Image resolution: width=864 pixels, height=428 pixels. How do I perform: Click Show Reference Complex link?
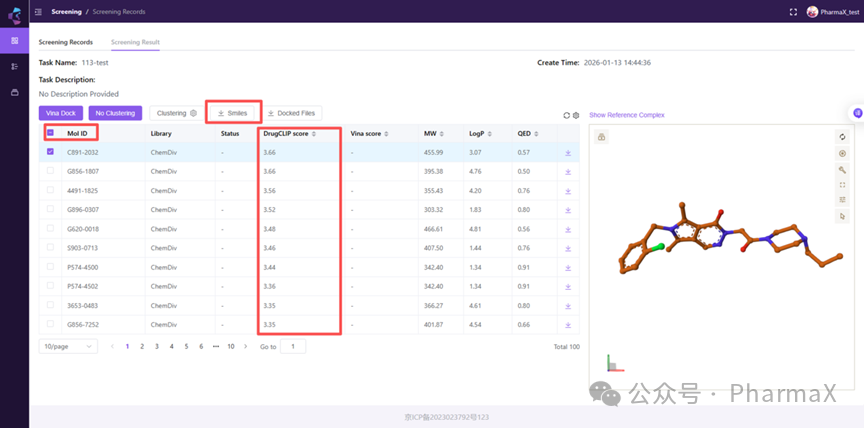click(626, 115)
